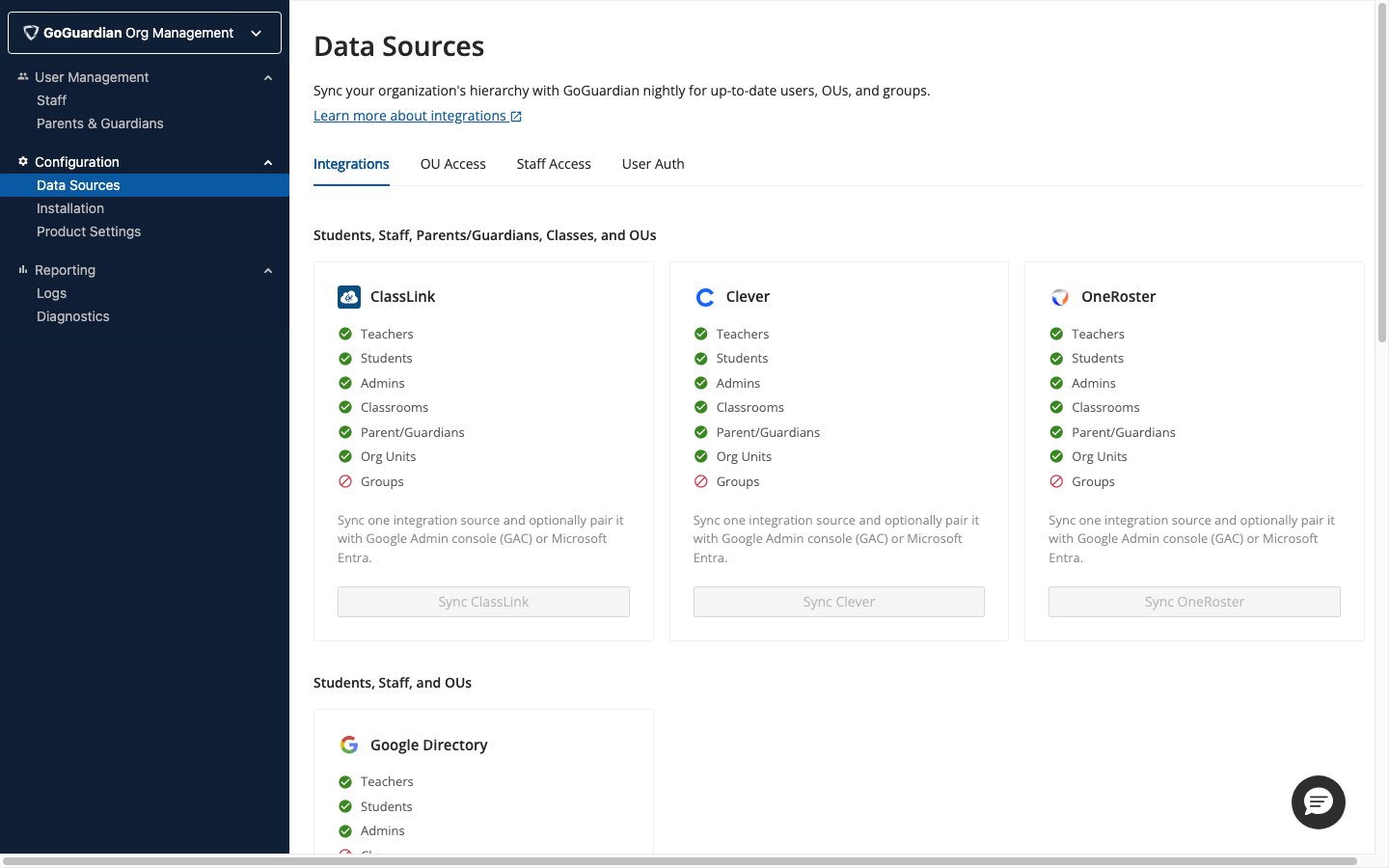Click the OneRoster card title
The image size is (1389, 868).
point(1118,297)
